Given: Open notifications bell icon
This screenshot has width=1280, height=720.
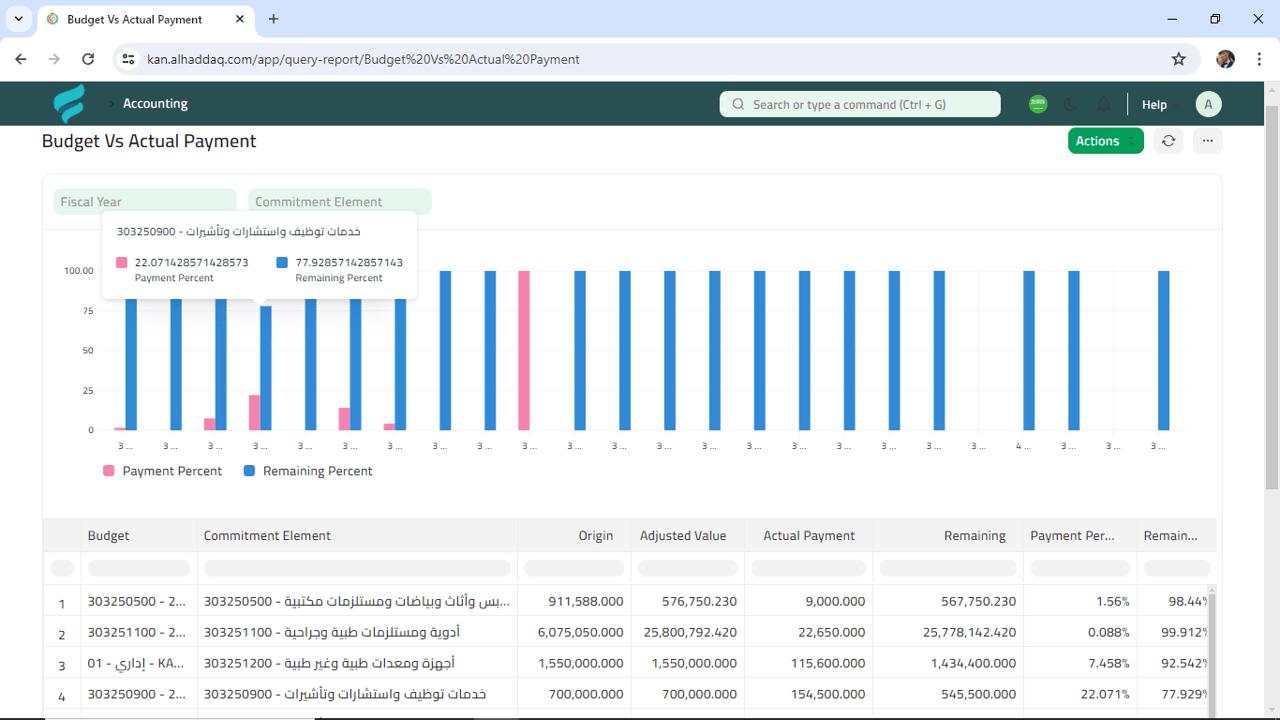Looking at the screenshot, I should coord(1104,104).
